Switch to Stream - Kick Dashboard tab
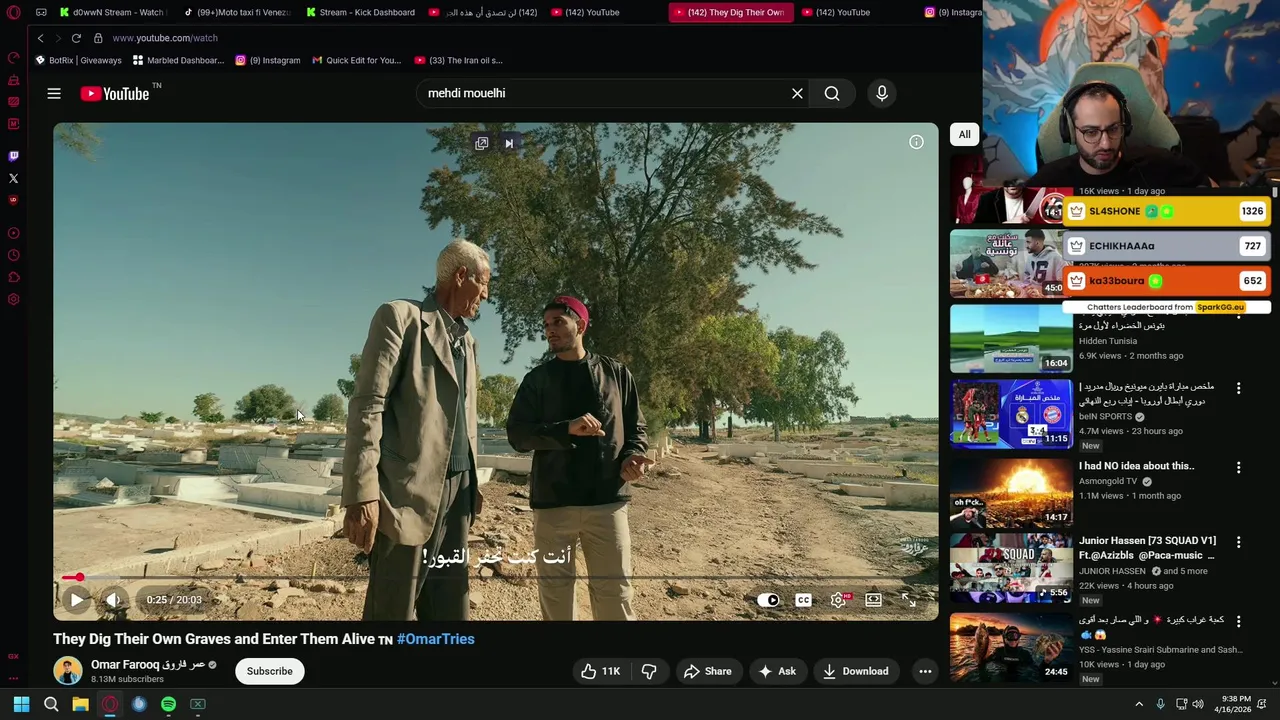Image resolution: width=1280 pixels, height=720 pixels. [361, 12]
